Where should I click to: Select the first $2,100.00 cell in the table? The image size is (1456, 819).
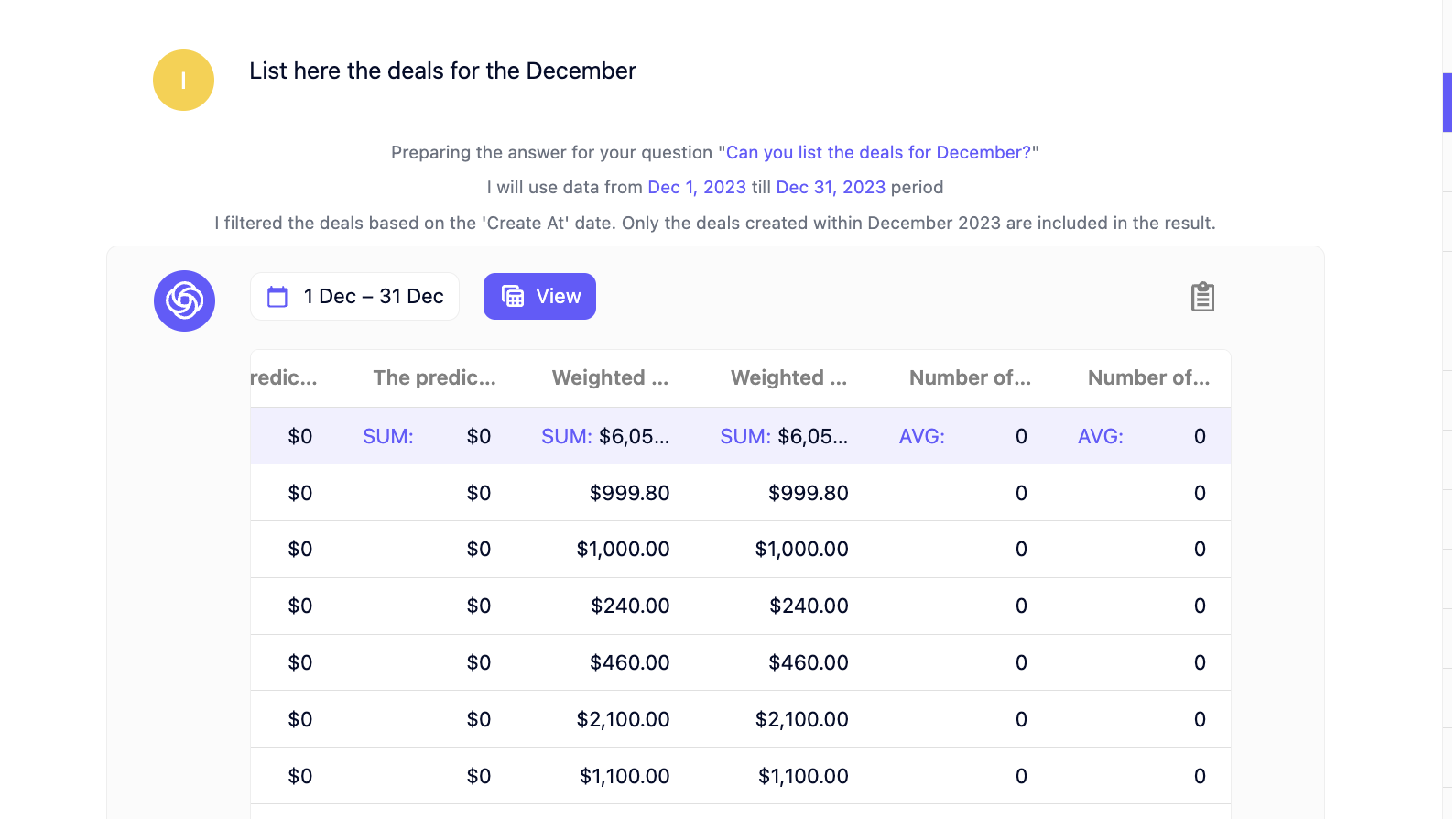point(623,719)
